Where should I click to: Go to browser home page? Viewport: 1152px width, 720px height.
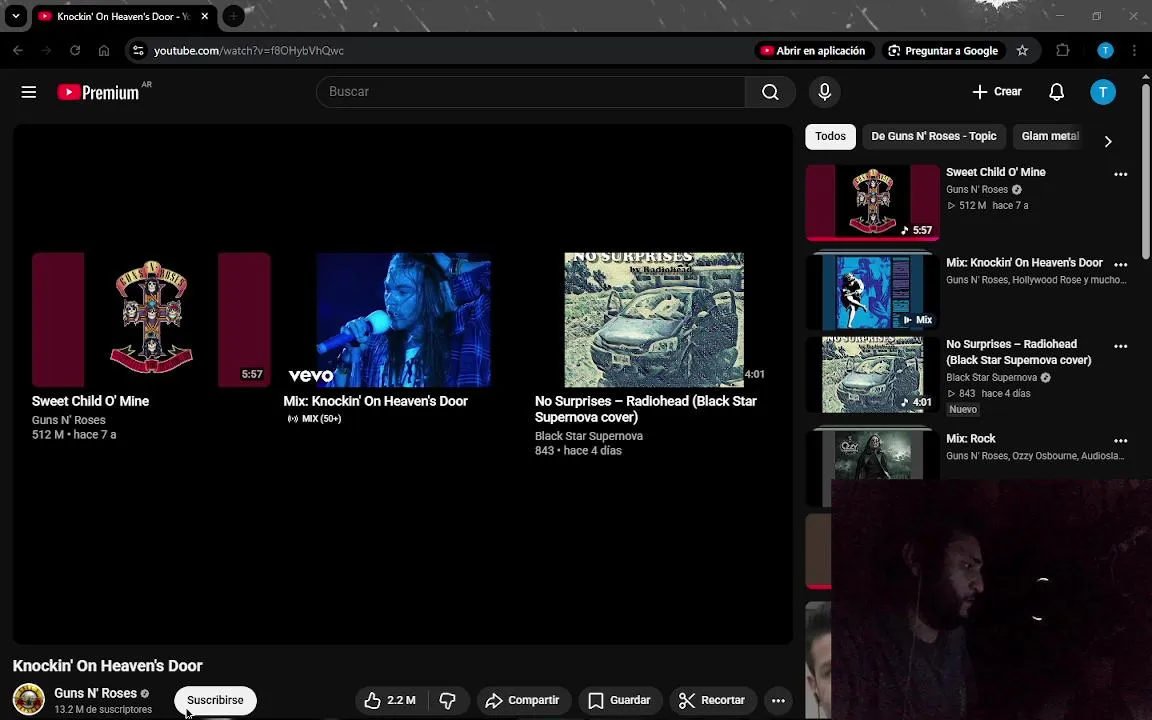click(104, 51)
